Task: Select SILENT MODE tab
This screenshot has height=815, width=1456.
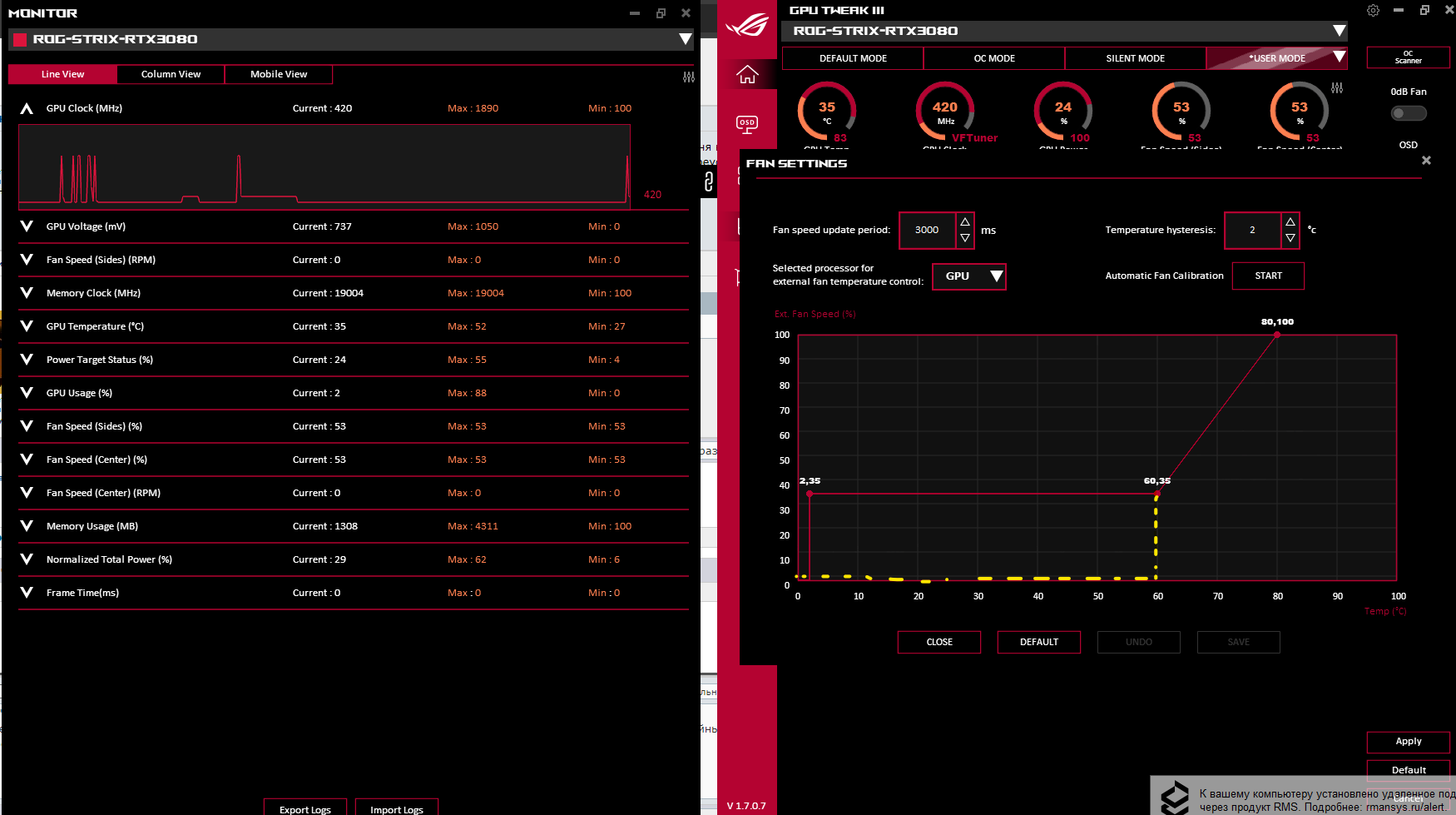Action: point(1136,58)
